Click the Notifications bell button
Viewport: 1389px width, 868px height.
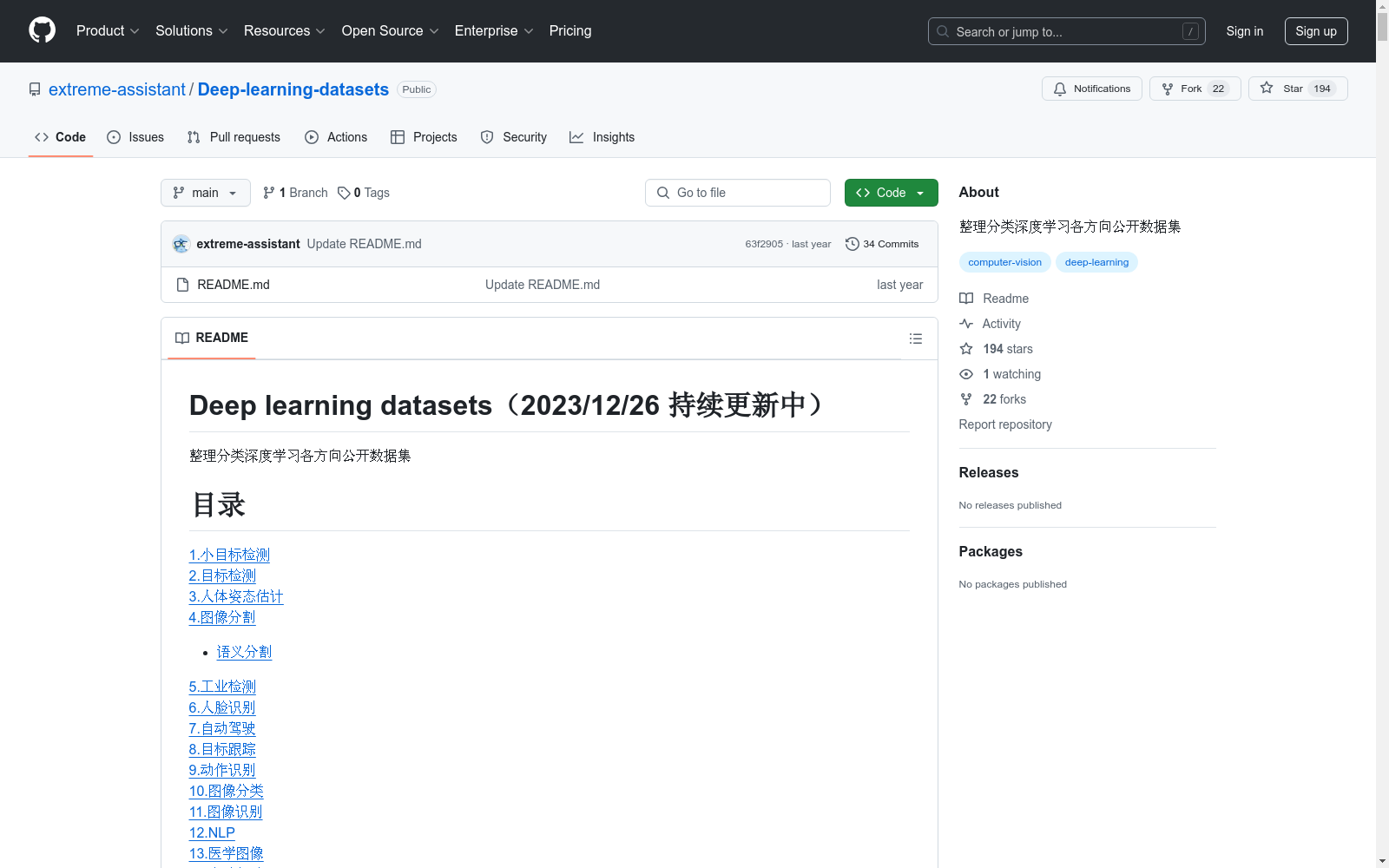(x=1092, y=89)
